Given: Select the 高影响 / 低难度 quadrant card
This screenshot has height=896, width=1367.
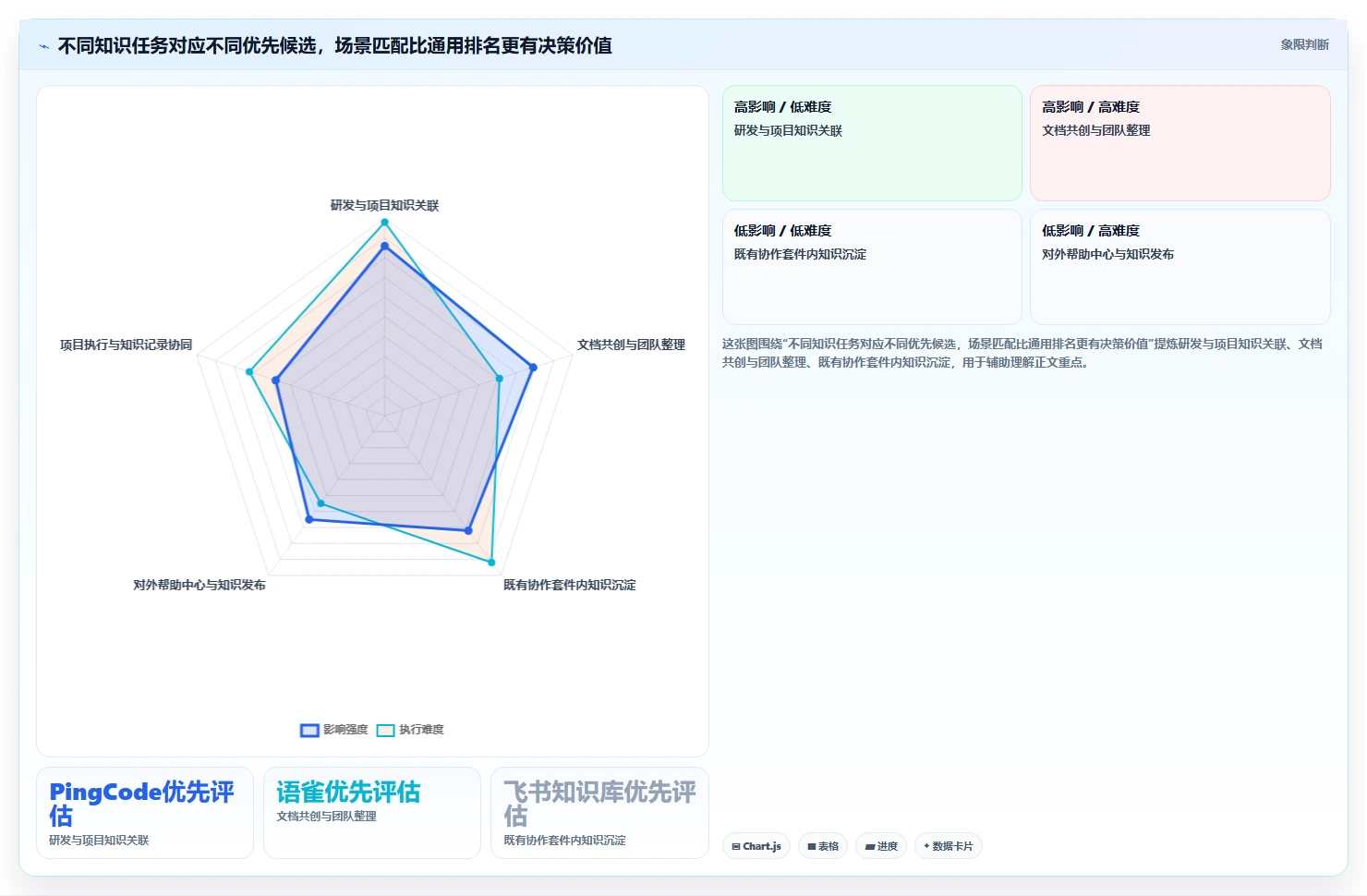Looking at the screenshot, I should click(x=872, y=143).
